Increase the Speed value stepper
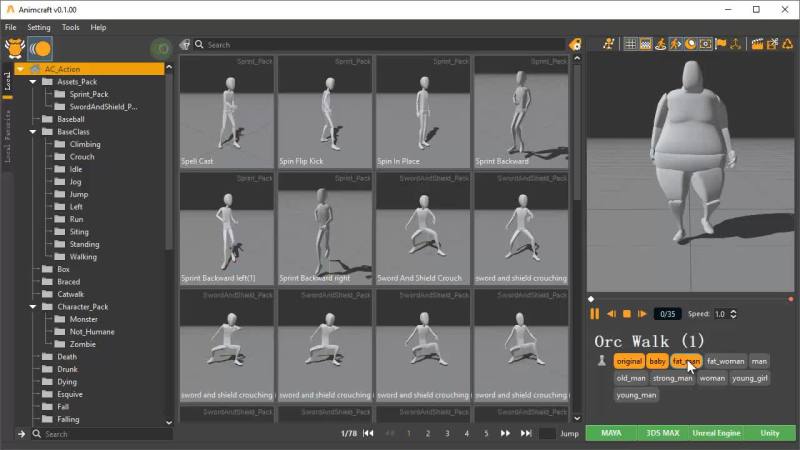The width and height of the screenshot is (800, 450). pos(734,311)
